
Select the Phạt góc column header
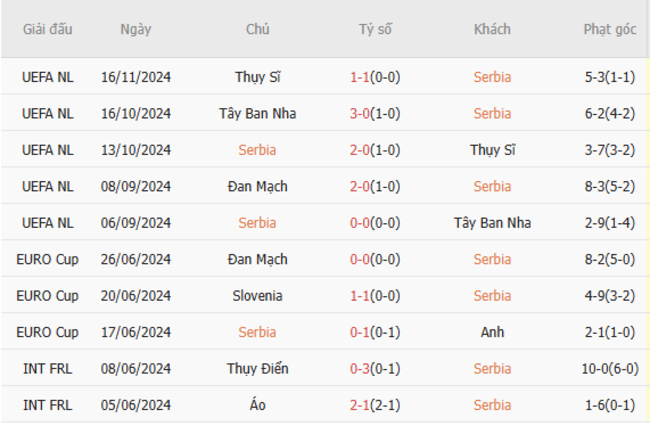coord(610,29)
